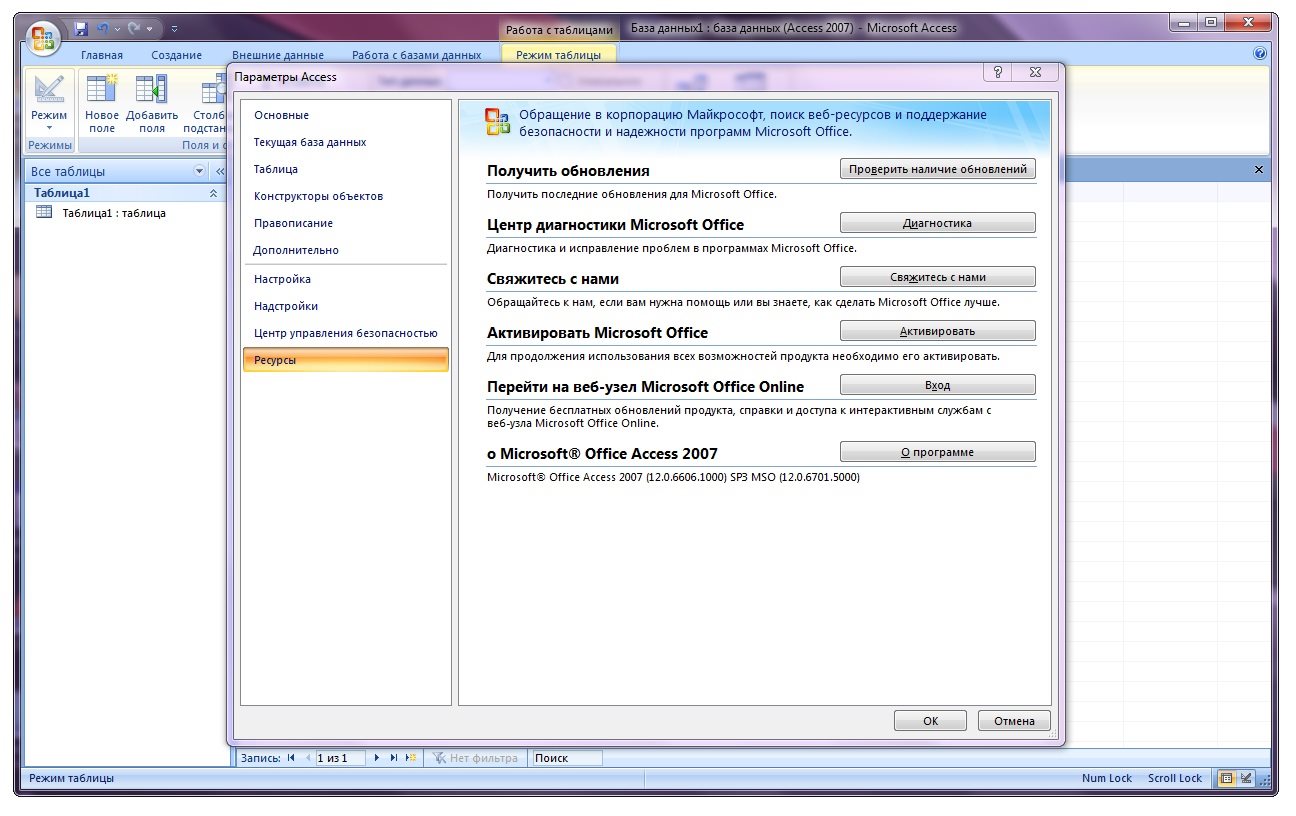Open the Конструкторы объектов category

(x=345, y=196)
